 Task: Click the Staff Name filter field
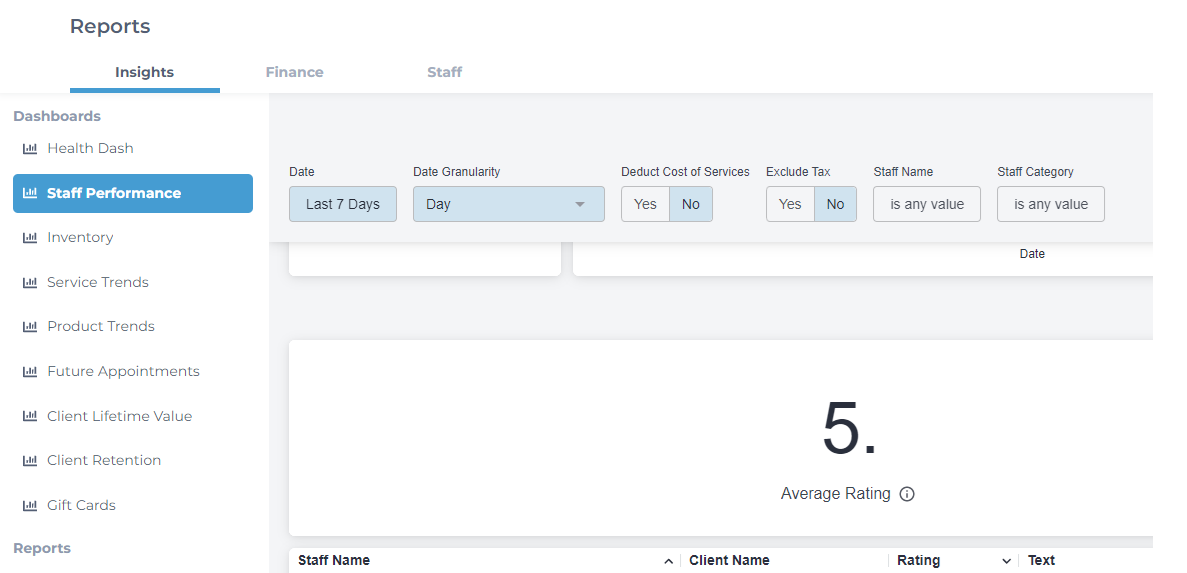click(x=927, y=204)
